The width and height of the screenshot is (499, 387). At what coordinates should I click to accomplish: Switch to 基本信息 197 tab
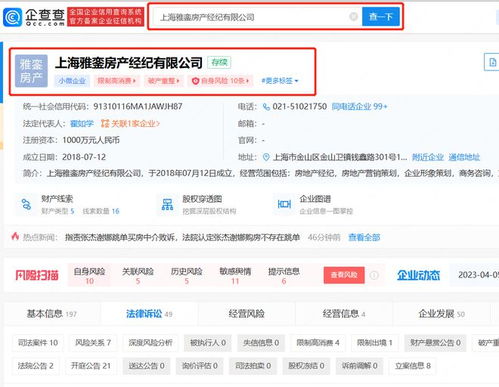pyautogui.click(x=52, y=314)
